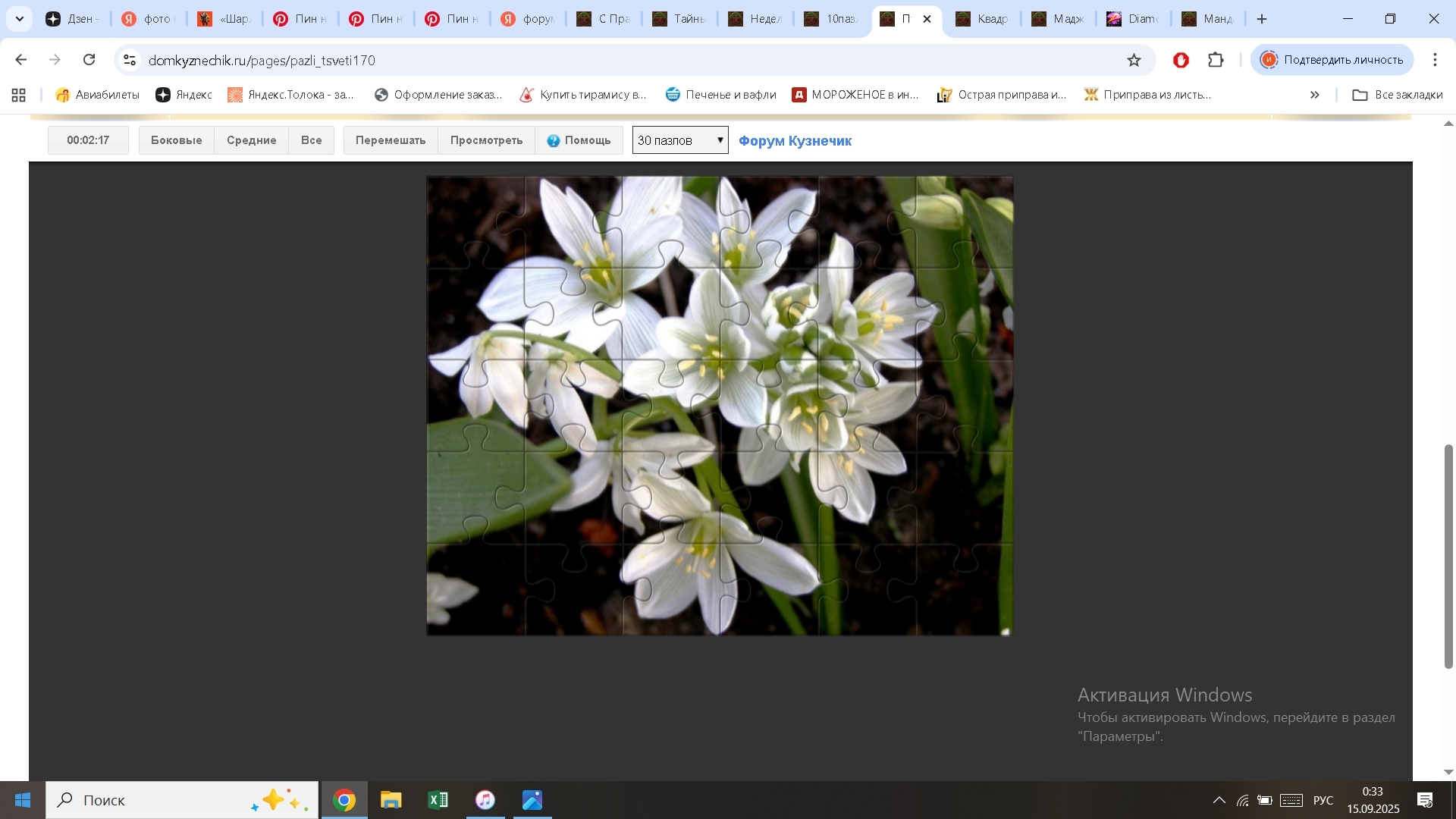Click the assembled flower puzzle image
Screen dimensions: 1456x819
tap(720, 406)
